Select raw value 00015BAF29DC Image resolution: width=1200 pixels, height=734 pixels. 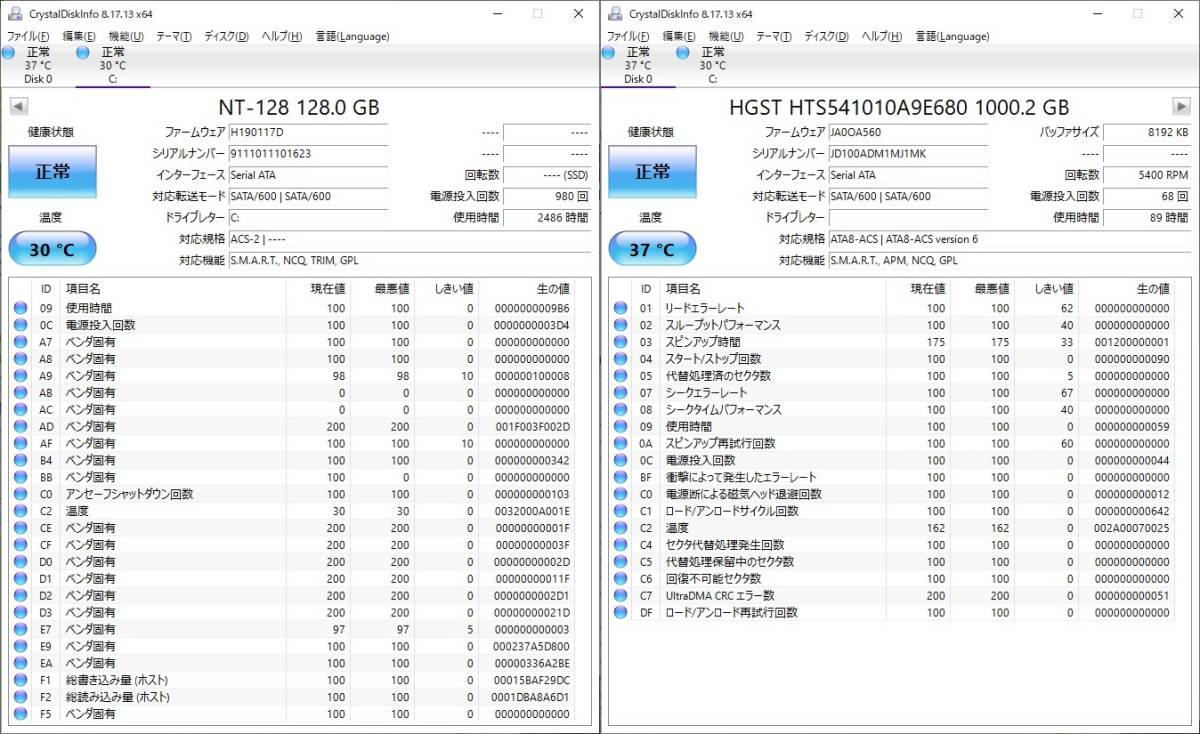click(x=533, y=680)
